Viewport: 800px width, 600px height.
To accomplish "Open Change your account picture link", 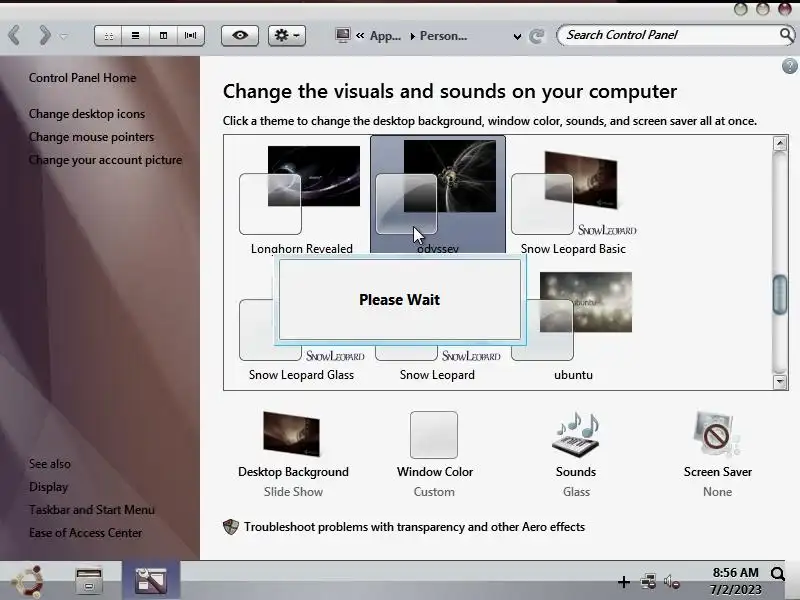I will tap(105, 160).
